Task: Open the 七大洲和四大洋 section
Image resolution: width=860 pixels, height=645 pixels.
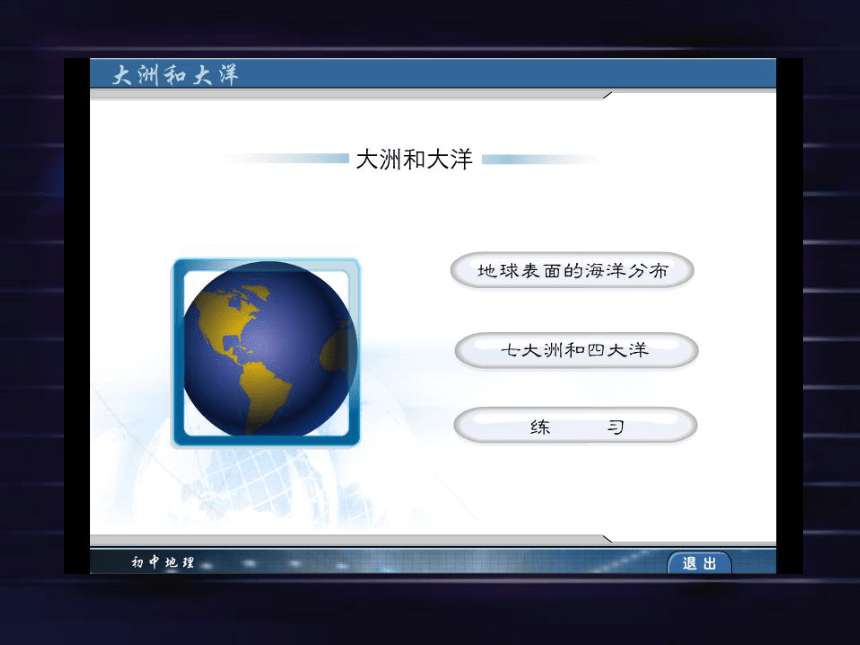Action: click(x=576, y=350)
